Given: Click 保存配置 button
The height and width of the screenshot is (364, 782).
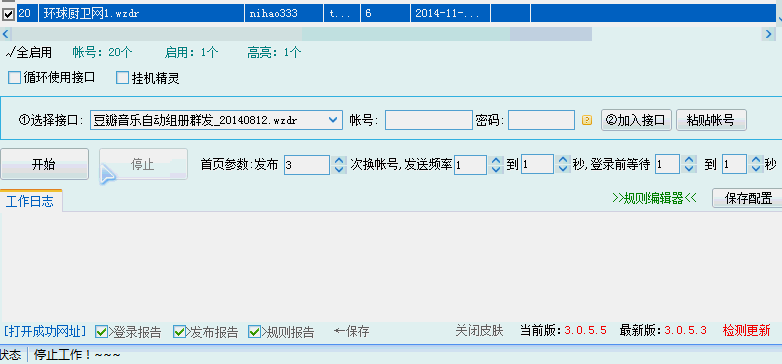Looking at the screenshot, I should (x=748, y=198).
